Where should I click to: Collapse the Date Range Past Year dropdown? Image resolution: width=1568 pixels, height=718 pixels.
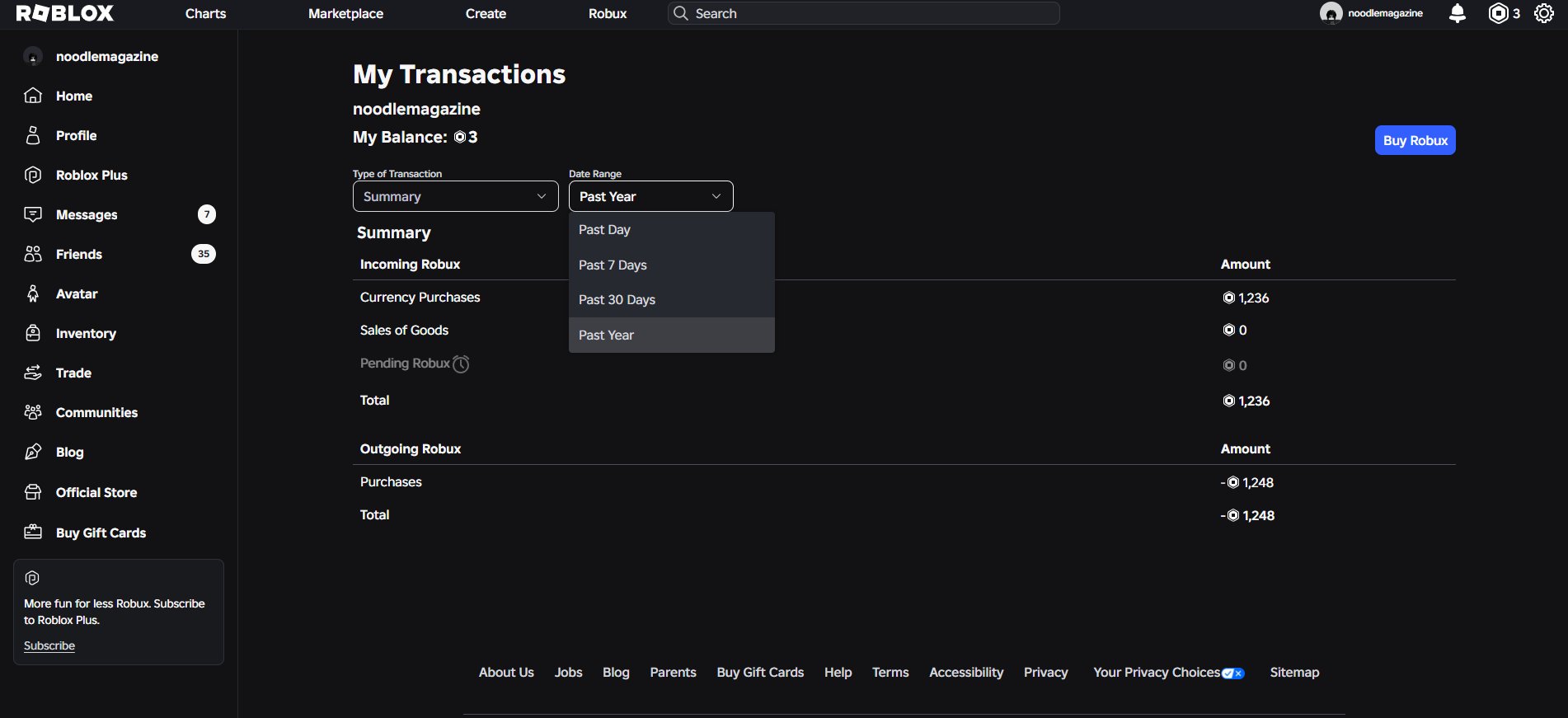point(651,196)
